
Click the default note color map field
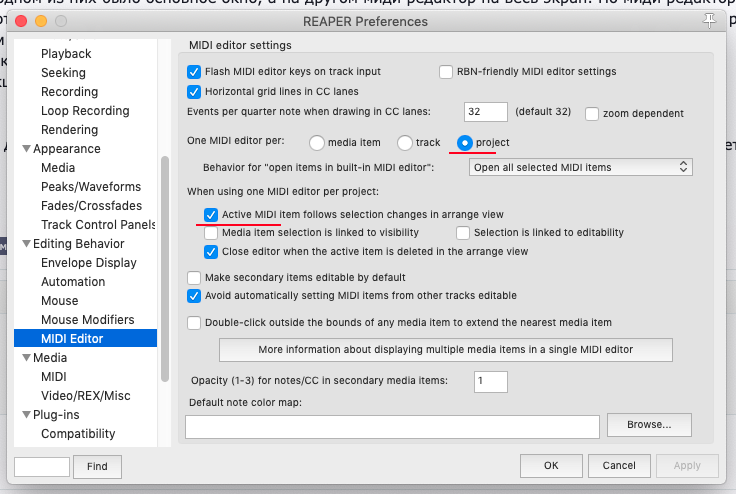pos(392,427)
